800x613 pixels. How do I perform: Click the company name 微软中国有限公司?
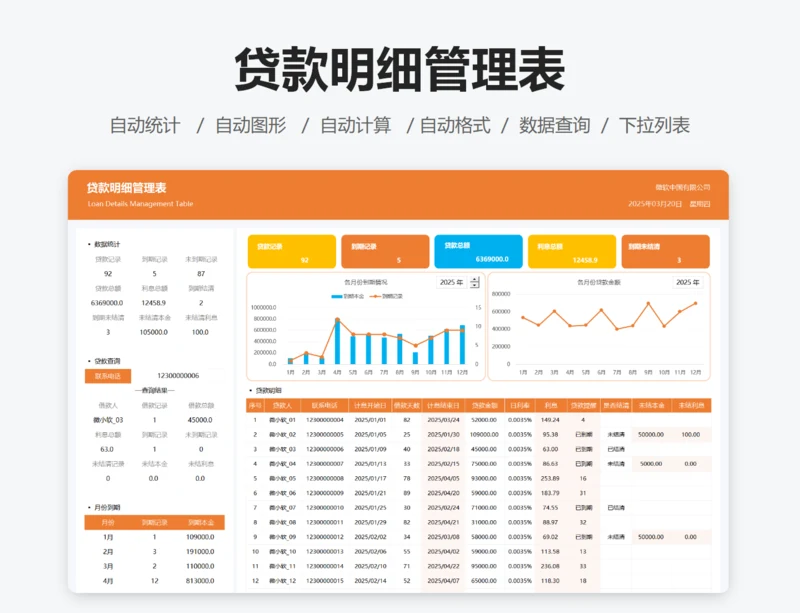click(x=683, y=187)
